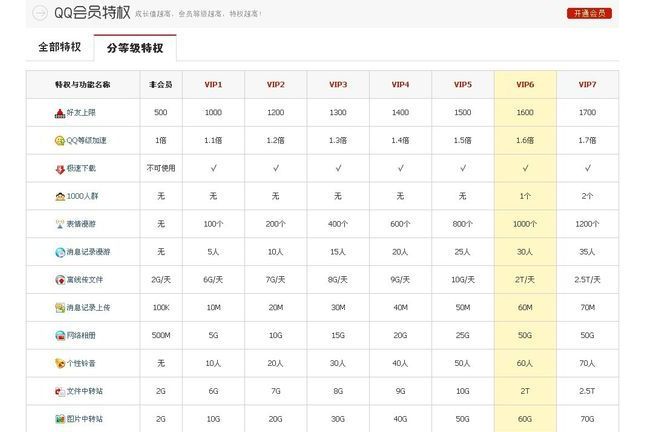
Task: Click the VIP5 column header
Action: click(x=463, y=84)
